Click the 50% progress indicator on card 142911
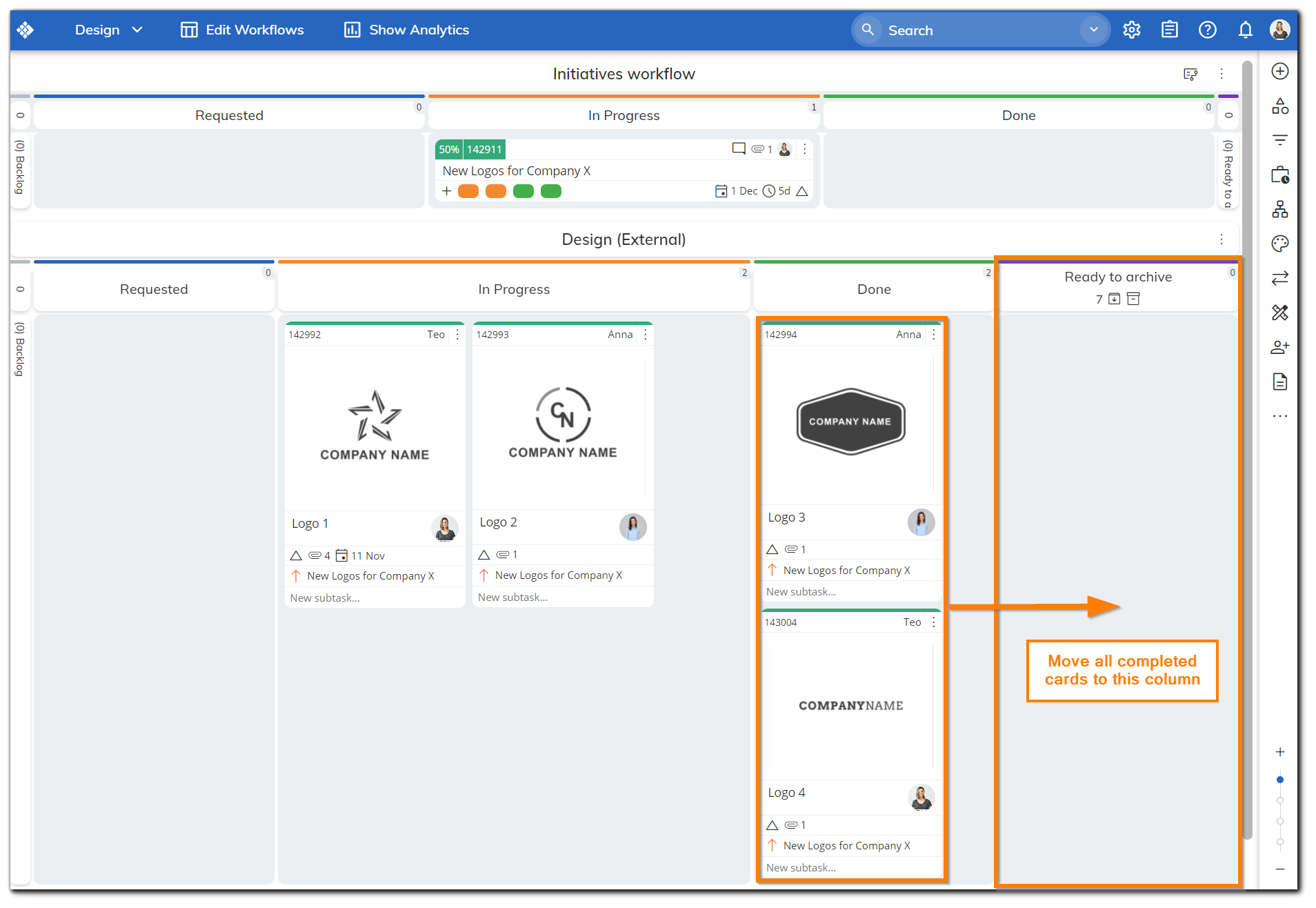The image size is (1316, 908). pyautogui.click(x=448, y=149)
